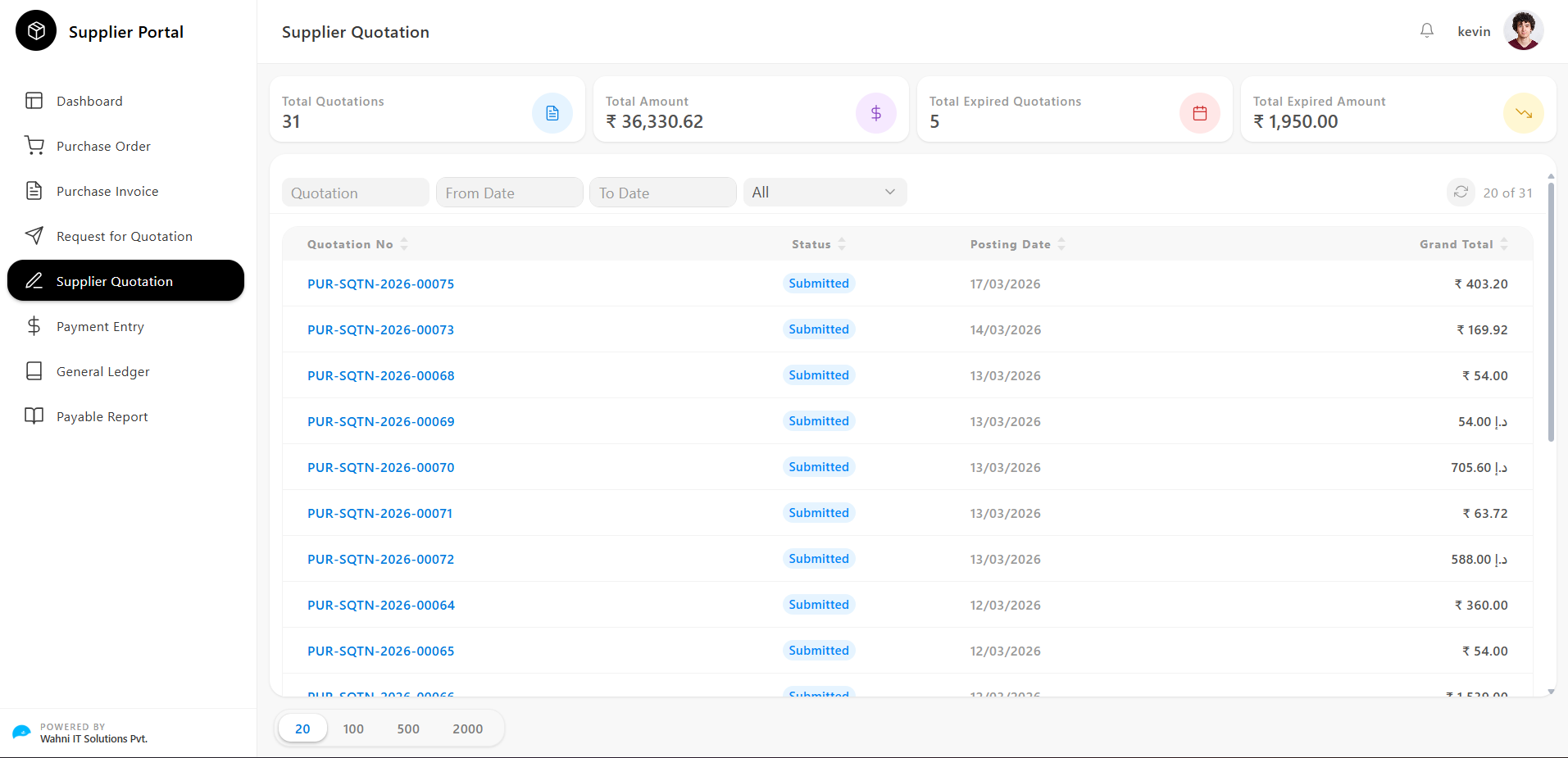
Task: Sort by Status column
Action: tap(842, 244)
